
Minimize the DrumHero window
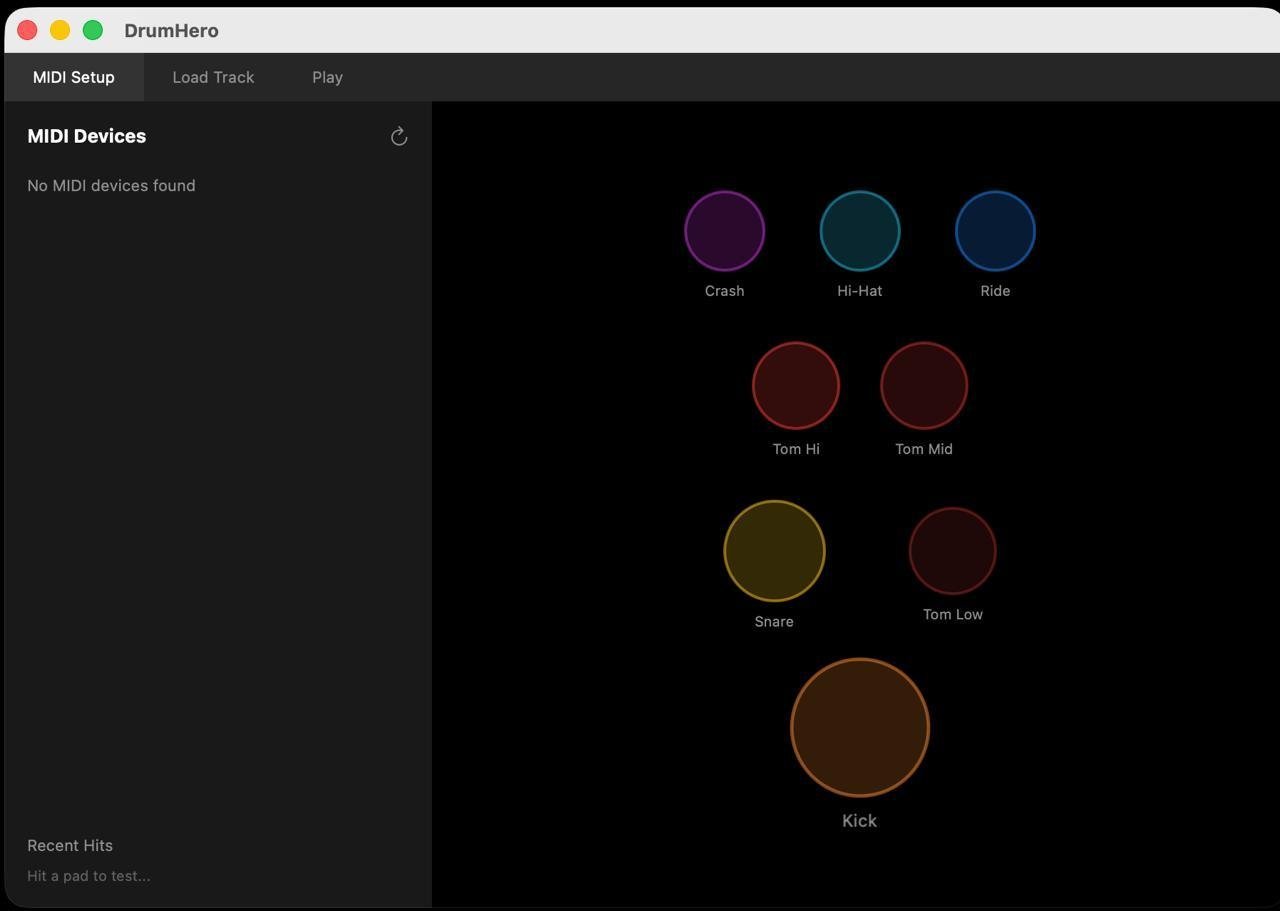pos(60,30)
